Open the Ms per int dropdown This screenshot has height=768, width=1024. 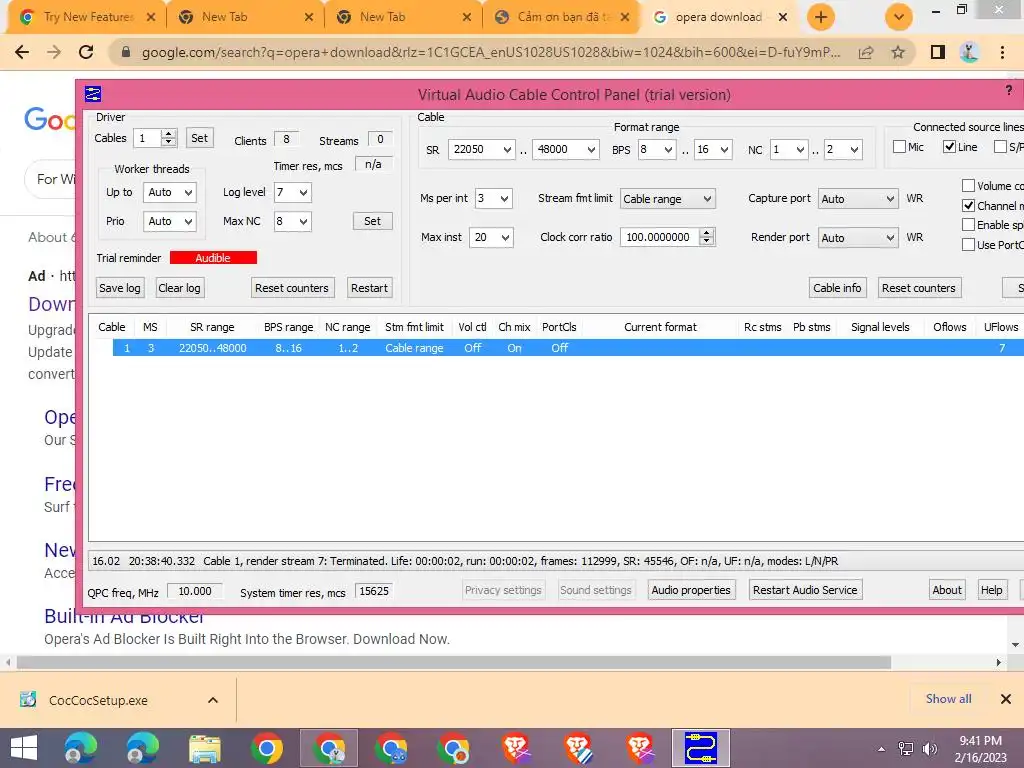coord(493,199)
